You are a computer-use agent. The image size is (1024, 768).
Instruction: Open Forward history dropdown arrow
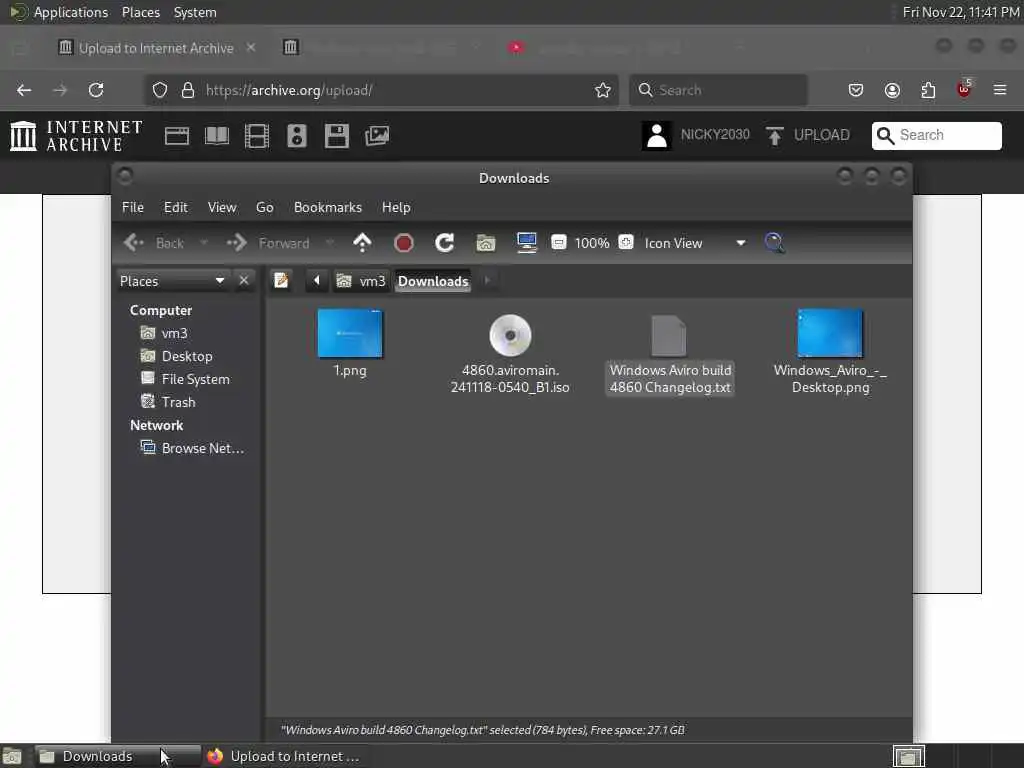pyautogui.click(x=330, y=243)
